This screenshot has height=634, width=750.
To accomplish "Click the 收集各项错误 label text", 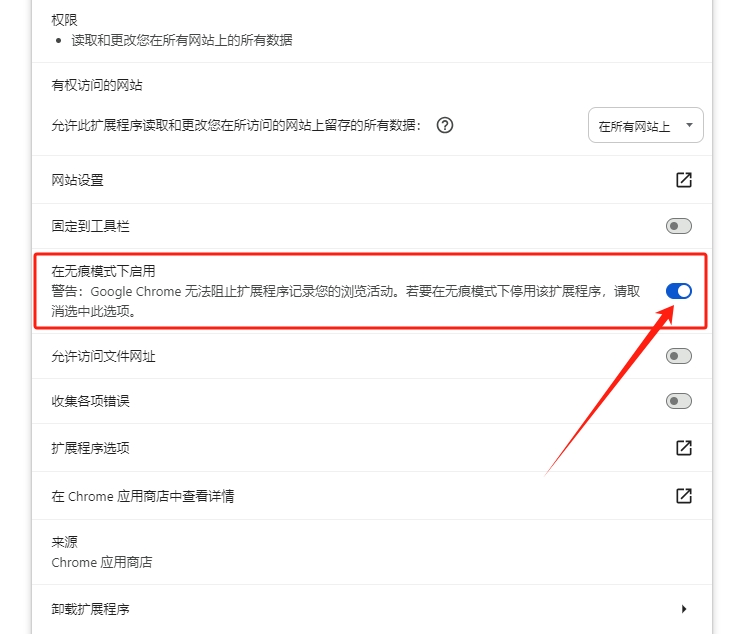I will [91, 401].
